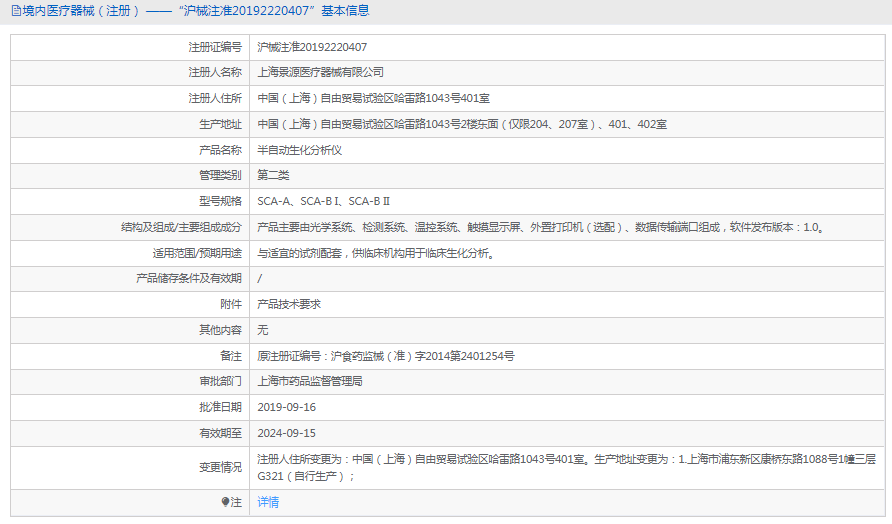Click the 其他内容 row label
892x524 pixels.
(220, 330)
